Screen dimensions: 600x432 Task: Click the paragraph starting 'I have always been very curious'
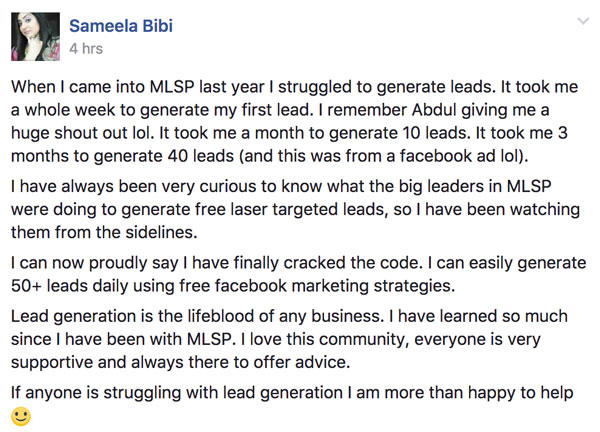pyautogui.click(x=295, y=209)
